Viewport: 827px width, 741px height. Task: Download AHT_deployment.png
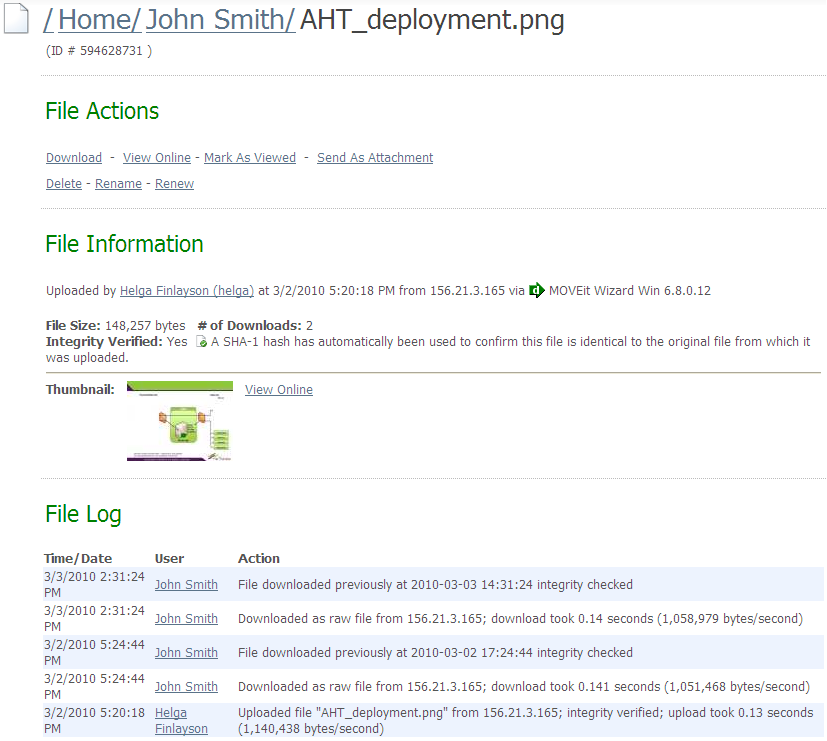73,157
